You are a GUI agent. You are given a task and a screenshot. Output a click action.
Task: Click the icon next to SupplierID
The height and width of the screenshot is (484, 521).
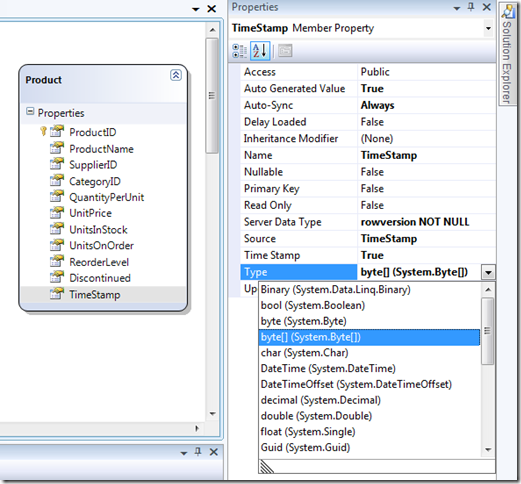pyautogui.click(x=57, y=164)
